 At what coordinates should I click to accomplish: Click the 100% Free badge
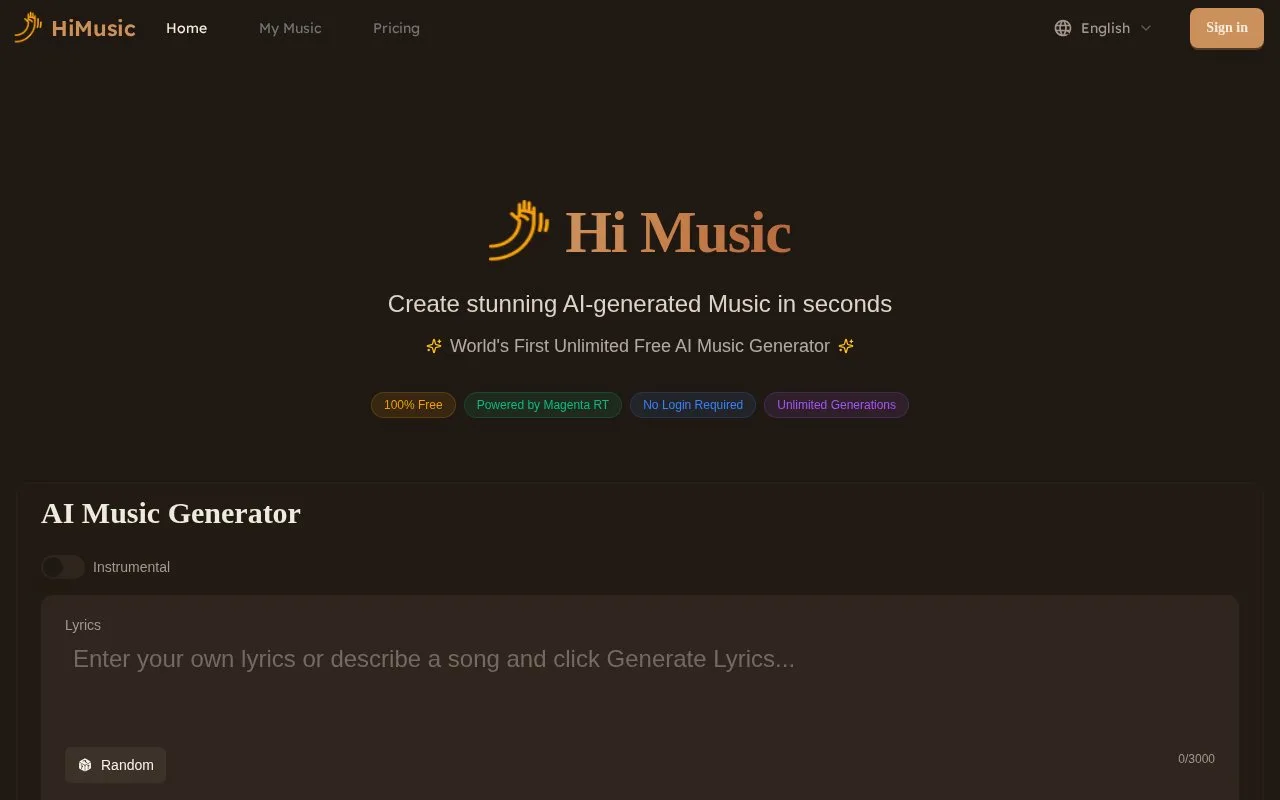[413, 405]
